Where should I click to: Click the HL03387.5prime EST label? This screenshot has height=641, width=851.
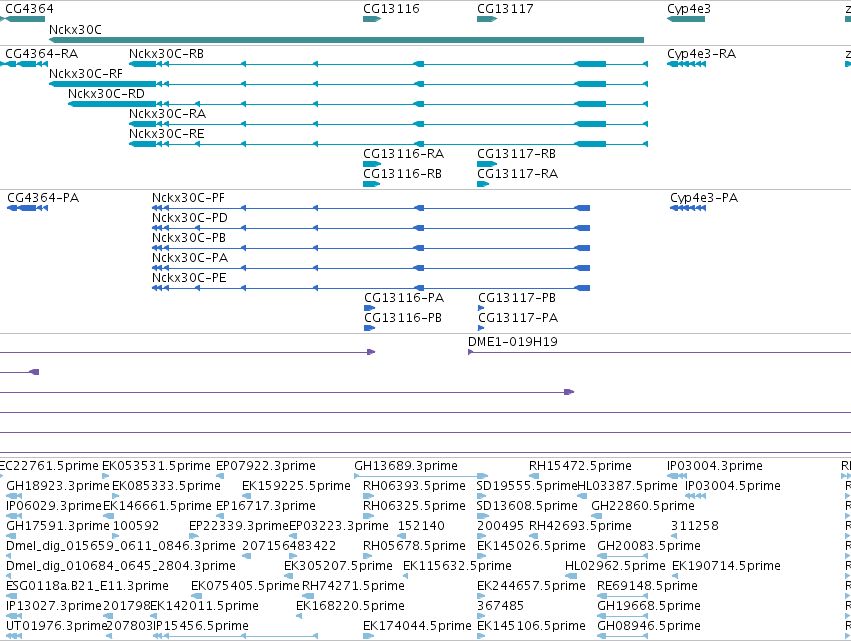(627, 486)
